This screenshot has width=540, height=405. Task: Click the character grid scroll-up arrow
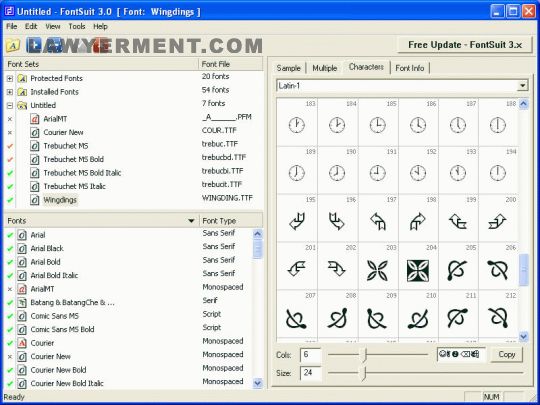point(523,104)
